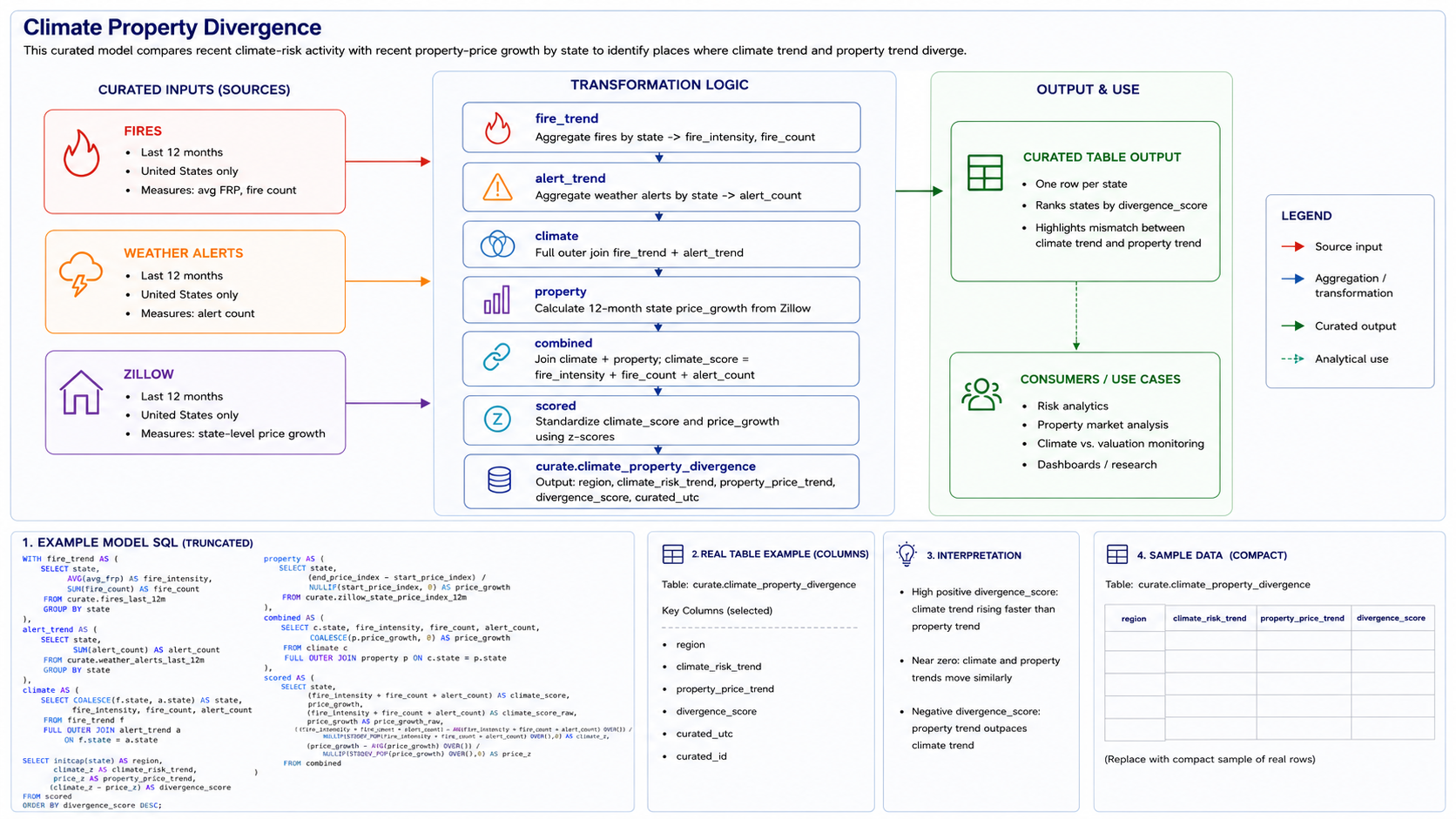
Task: Select the chain link icon for combined step
Action: pos(497,357)
